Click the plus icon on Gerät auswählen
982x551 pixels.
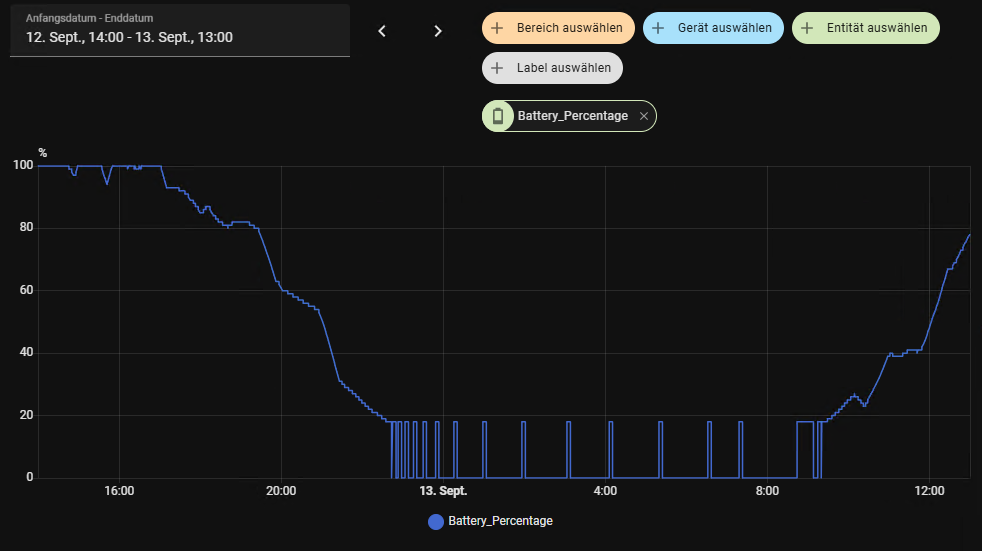point(658,28)
